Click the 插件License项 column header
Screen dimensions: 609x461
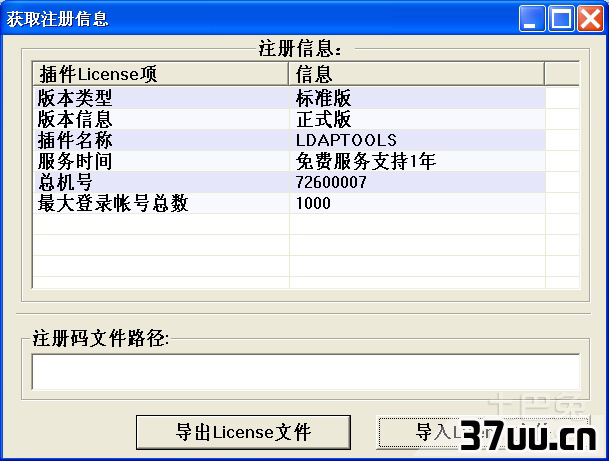click(x=161, y=74)
